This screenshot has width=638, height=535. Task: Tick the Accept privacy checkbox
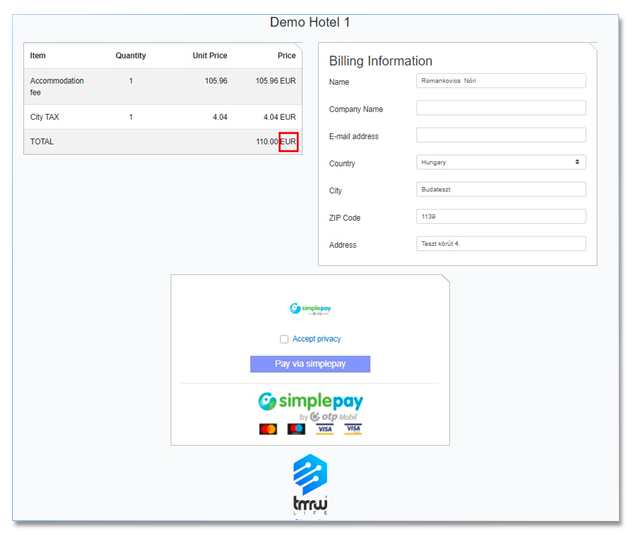pos(284,339)
